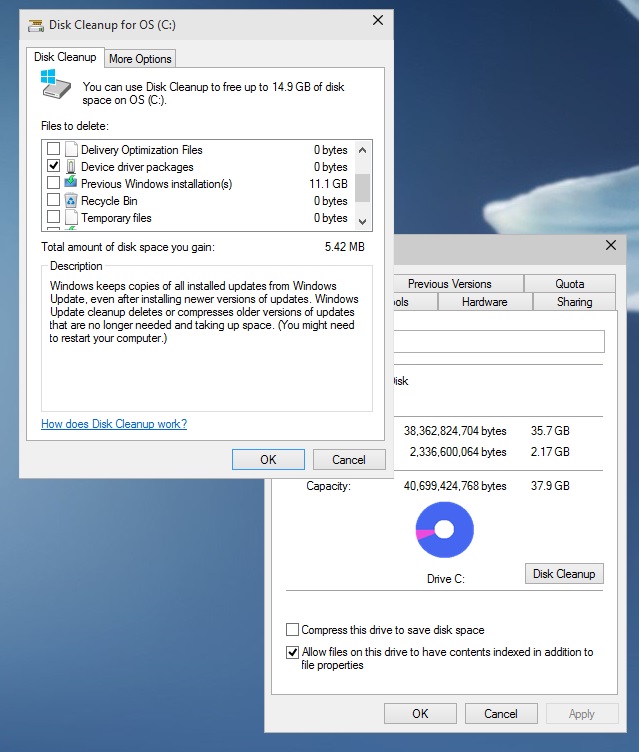Click Cancel in the Disk Cleanup dialog
639x752 pixels.
(x=349, y=459)
